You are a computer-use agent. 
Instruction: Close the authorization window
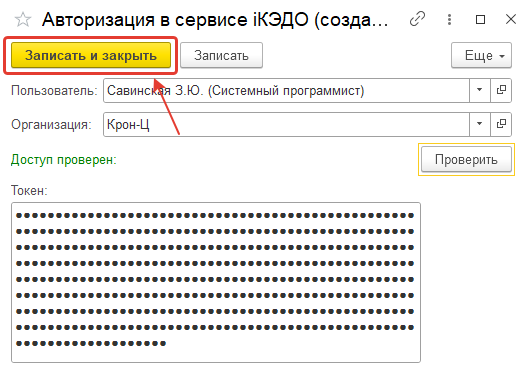point(511,19)
